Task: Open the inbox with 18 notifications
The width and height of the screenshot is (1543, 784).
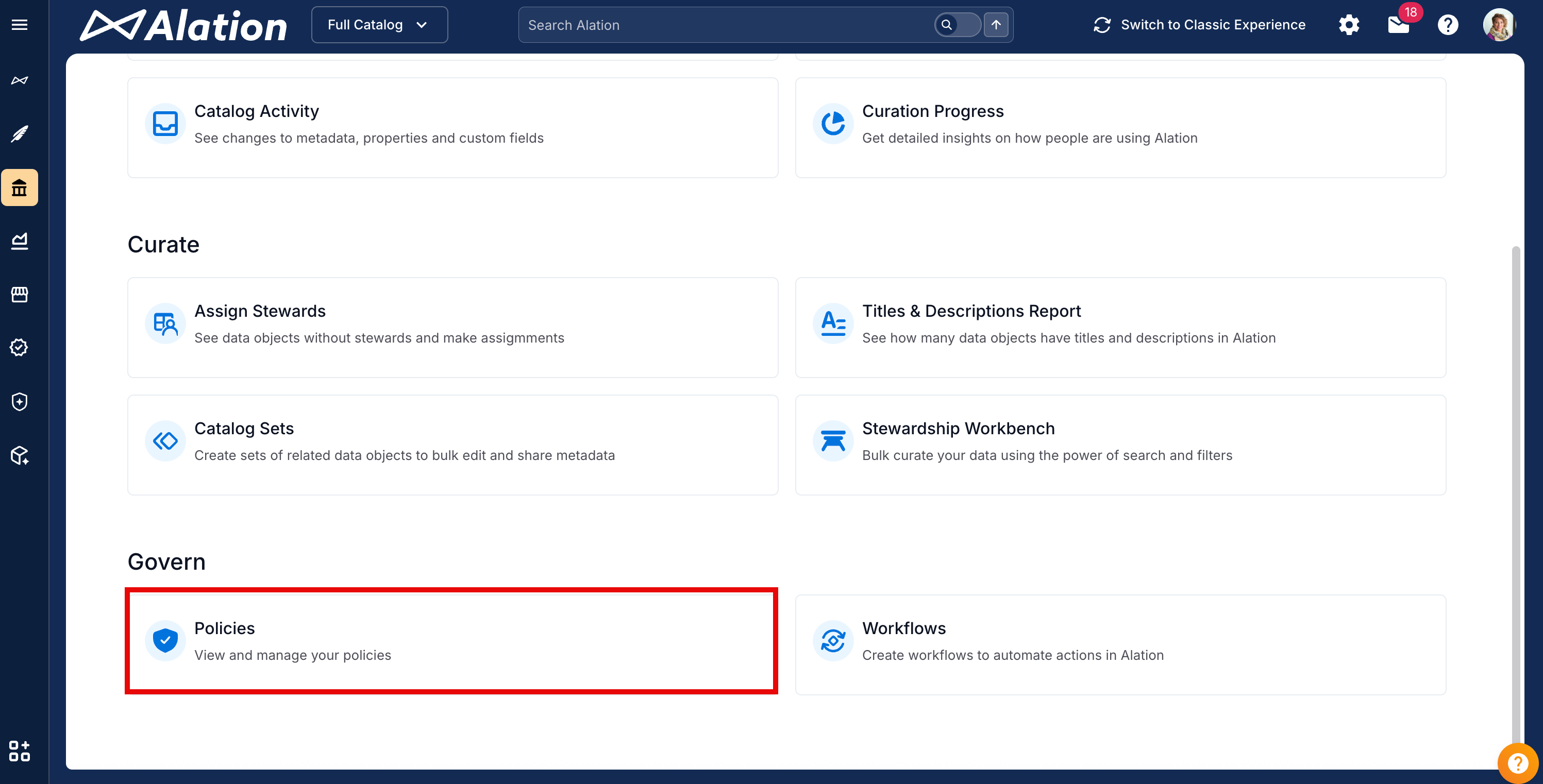Action: 1398,25
